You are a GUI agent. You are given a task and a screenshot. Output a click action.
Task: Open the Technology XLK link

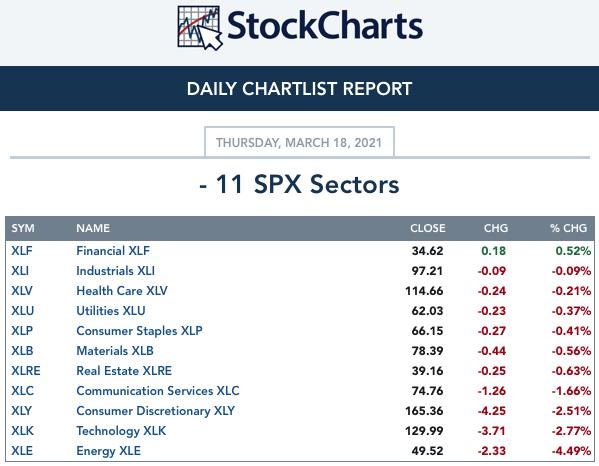pyautogui.click(x=121, y=431)
